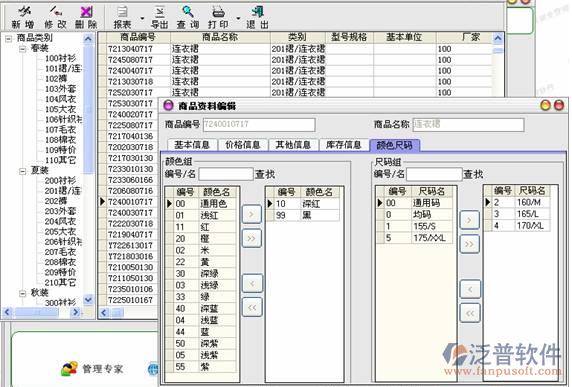Screen dimensions: 572x387
Task: Click the 查询 (search) magnifier icon
Action: click(x=188, y=12)
